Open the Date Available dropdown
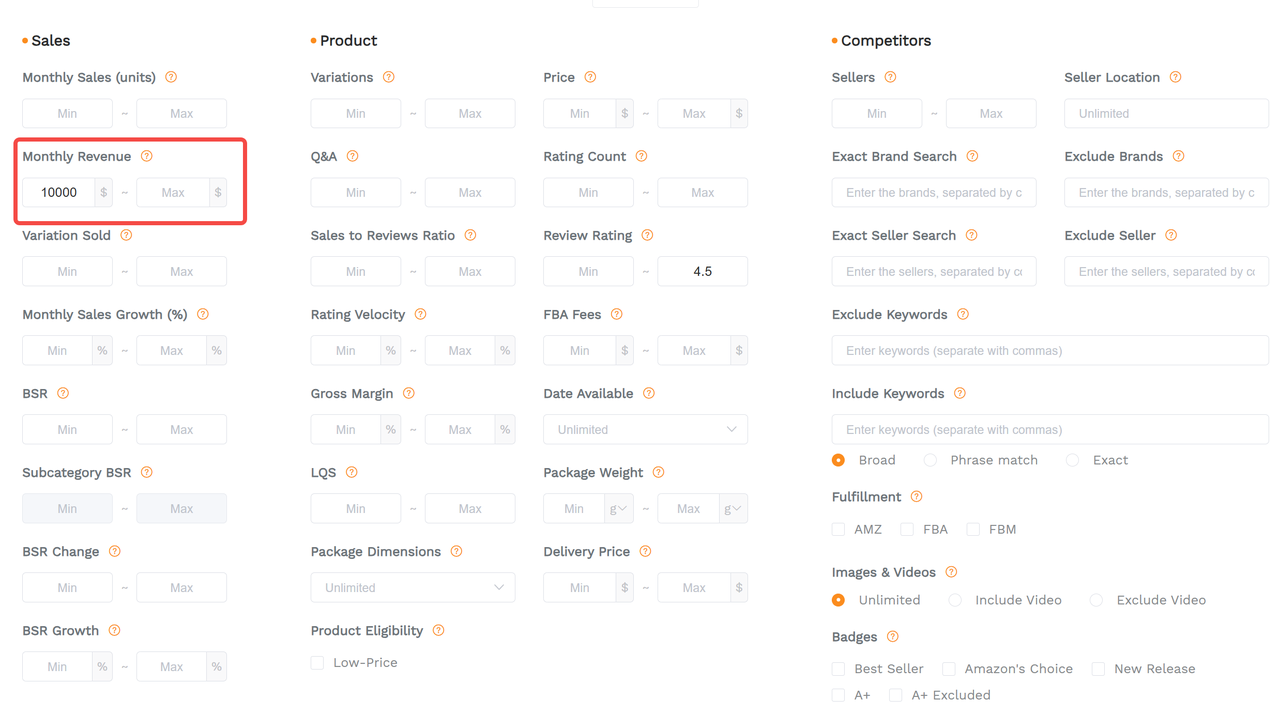The height and width of the screenshot is (715, 1280). (x=645, y=429)
